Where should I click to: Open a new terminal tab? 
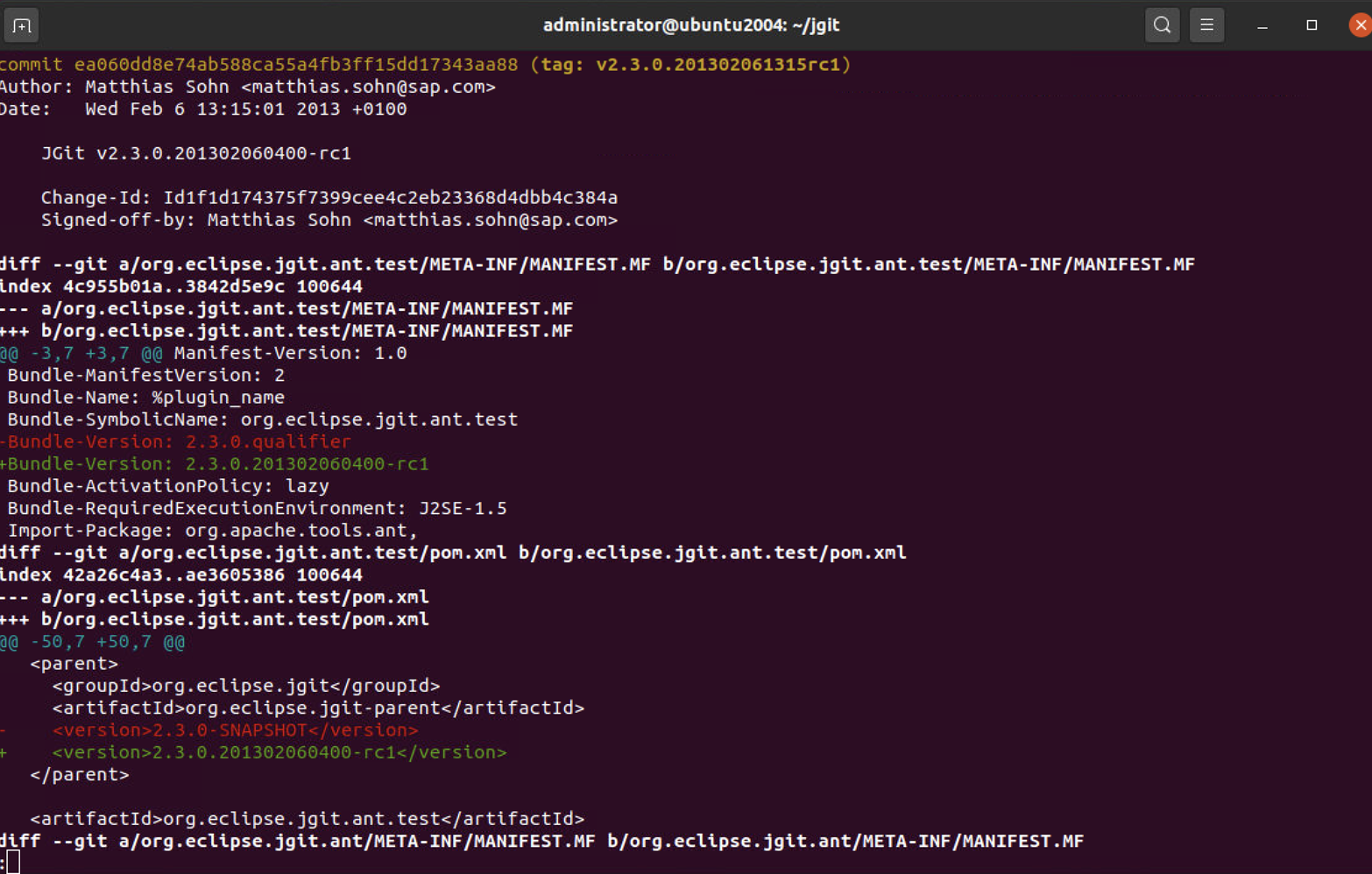(22, 25)
